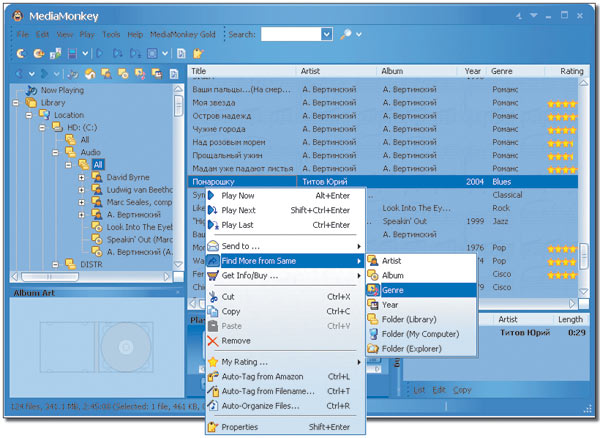Select Play Last menu entry
The image size is (600, 438).
coord(285,225)
